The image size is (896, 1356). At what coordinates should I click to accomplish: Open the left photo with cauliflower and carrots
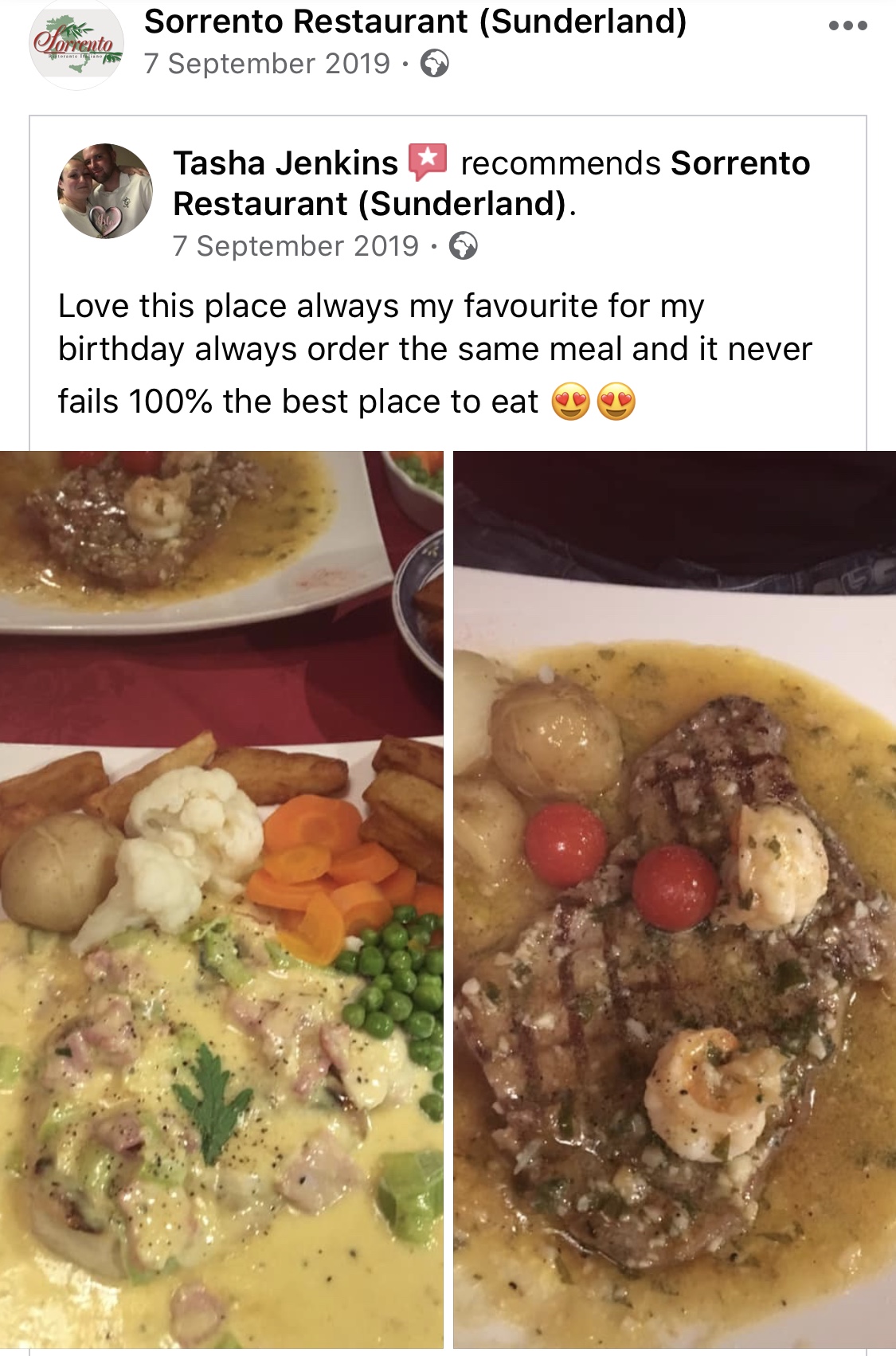(221, 899)
